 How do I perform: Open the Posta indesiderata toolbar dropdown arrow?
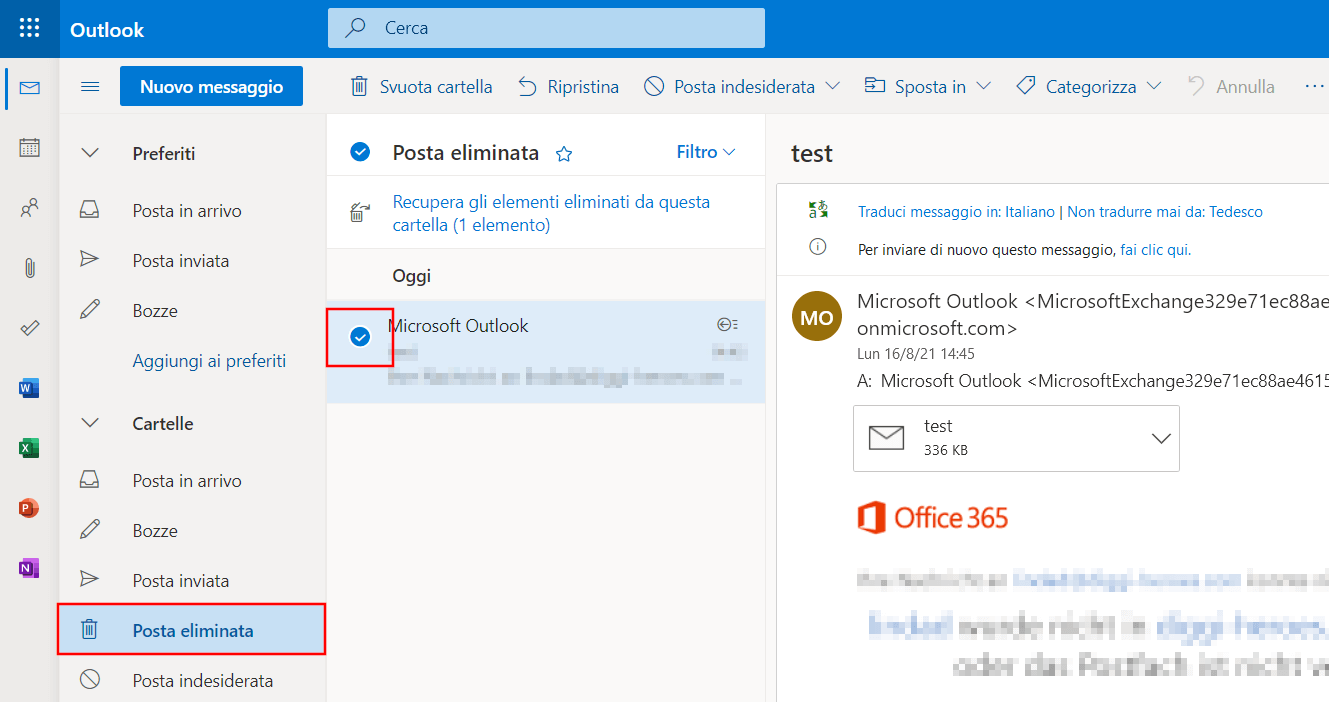tap(834, 87)
